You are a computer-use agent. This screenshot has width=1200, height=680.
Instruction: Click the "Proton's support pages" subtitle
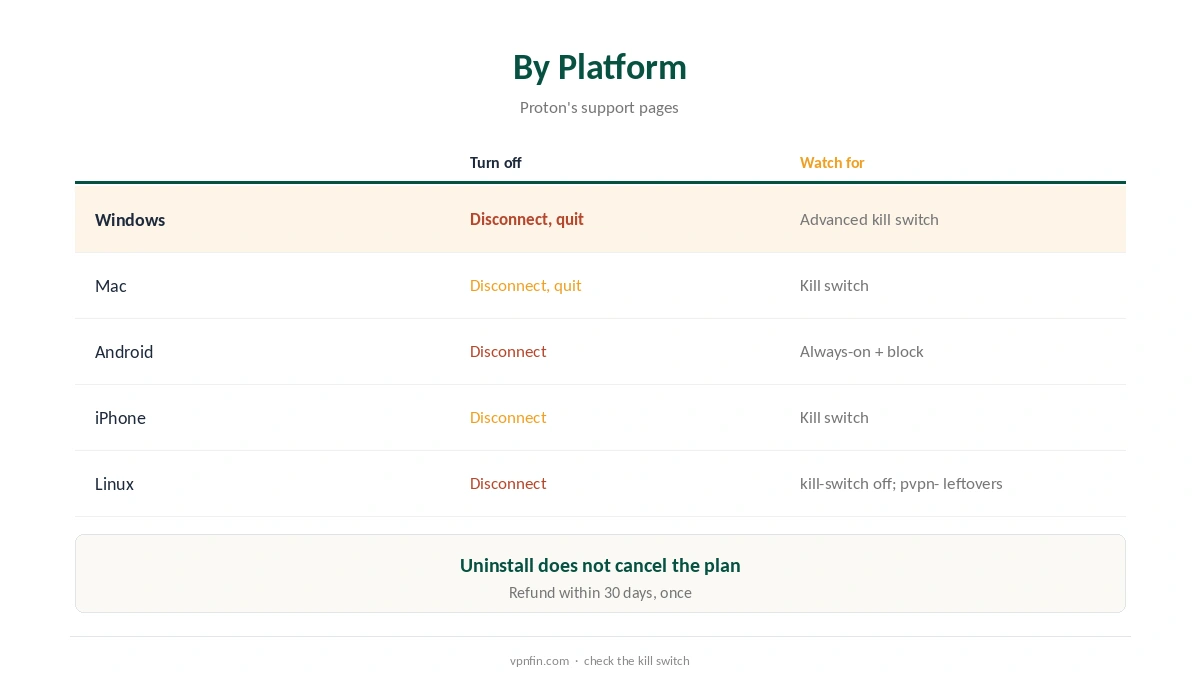(599, 107)
